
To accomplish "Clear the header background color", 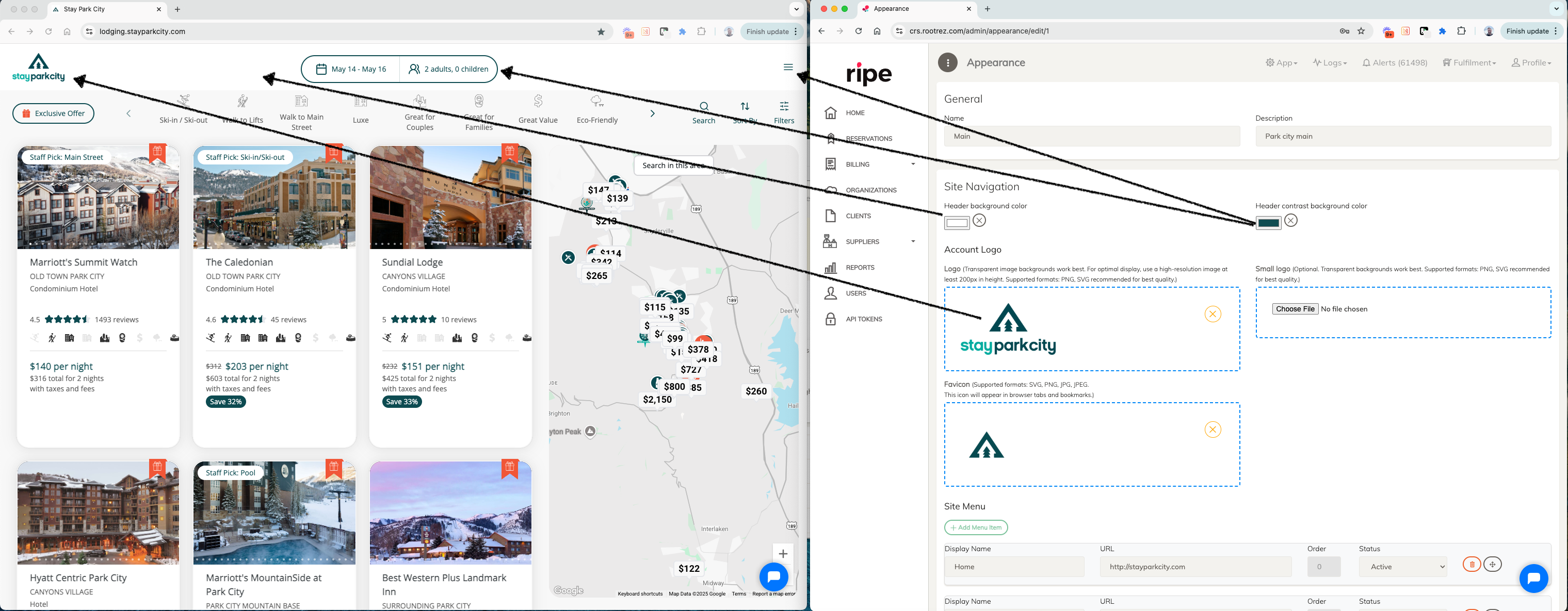I will click(979, 221).
